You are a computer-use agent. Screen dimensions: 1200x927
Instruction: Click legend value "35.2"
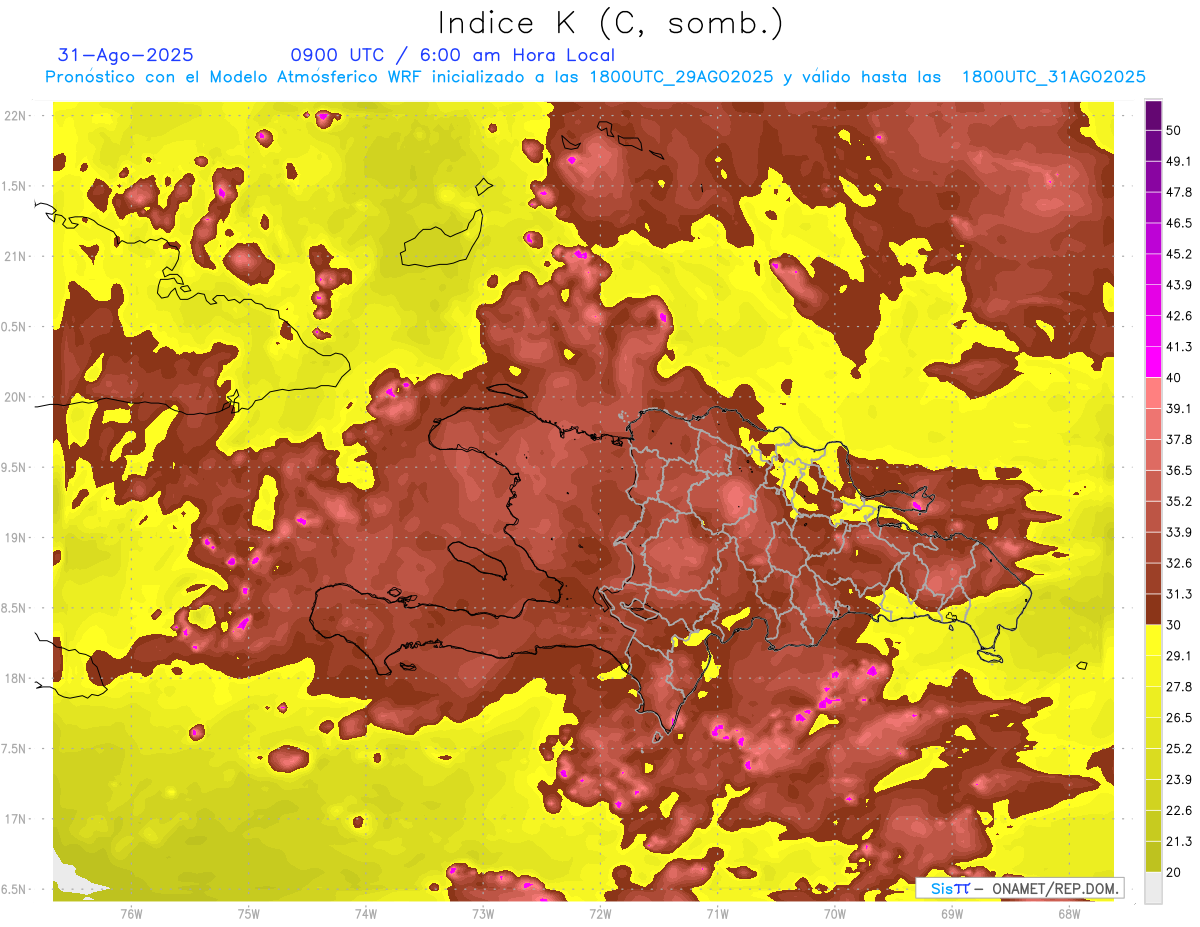coord(1179,501)
